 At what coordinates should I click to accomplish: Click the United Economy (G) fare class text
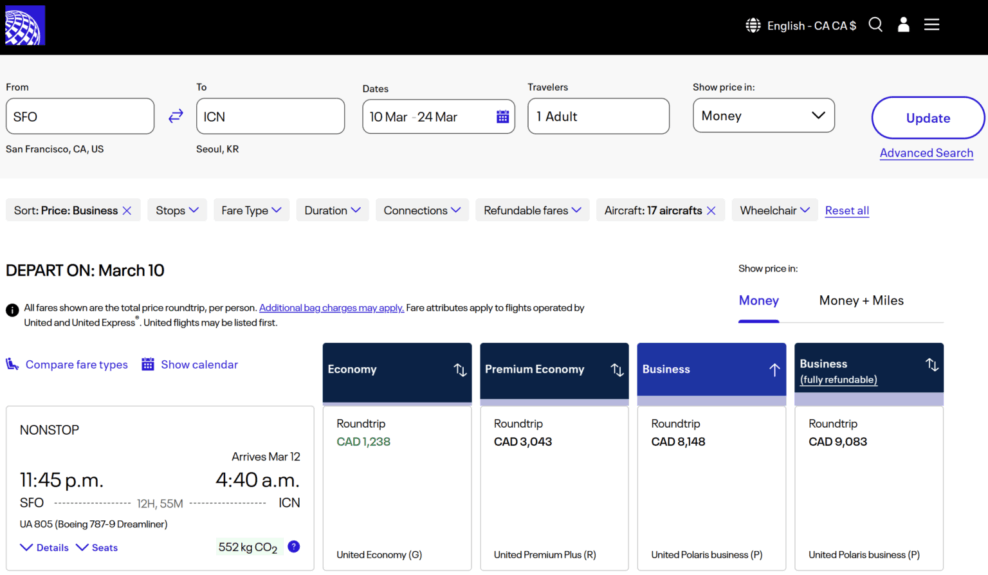[379, 555]
